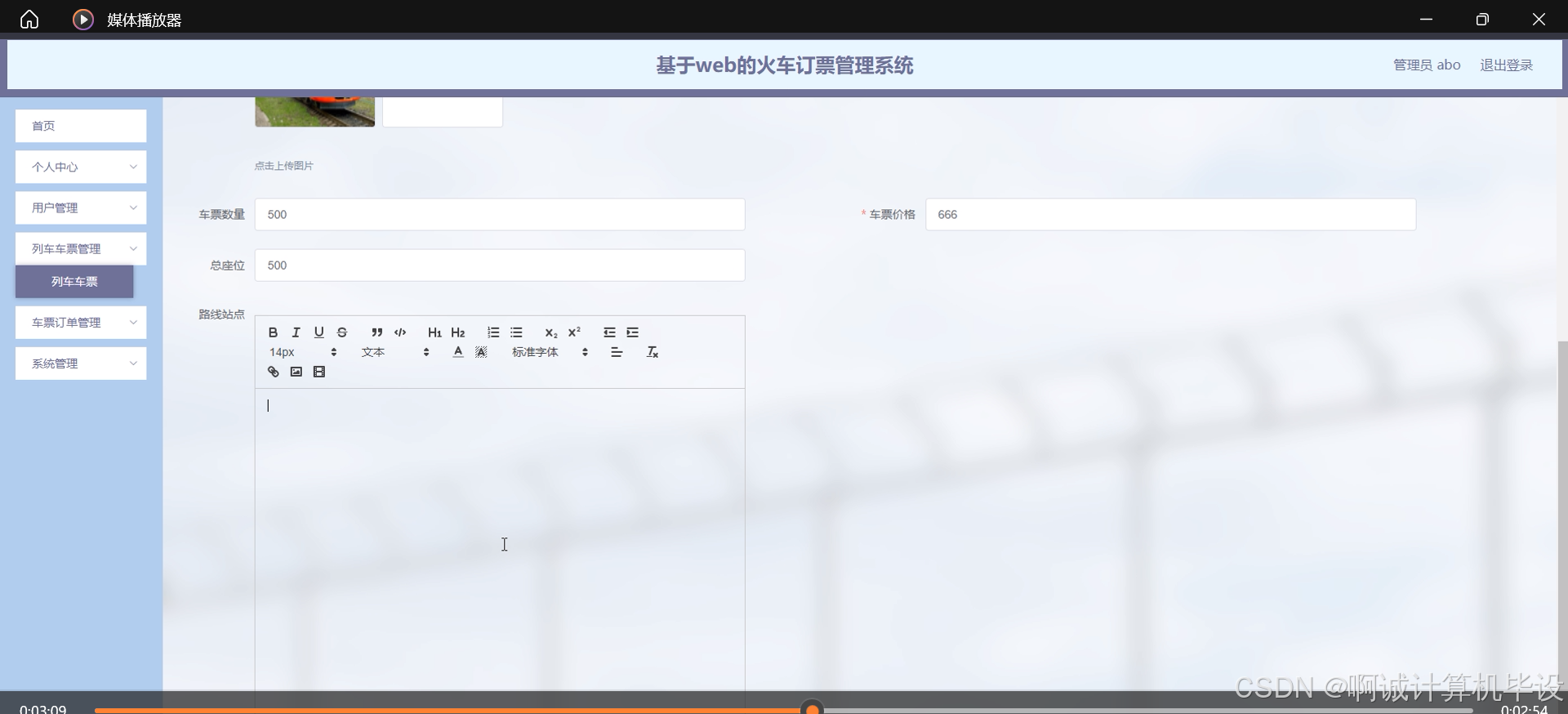Increase indent in the editor
Image resolution: width=1568 pixels, height=714 pixels.
[x=632, y=332]
